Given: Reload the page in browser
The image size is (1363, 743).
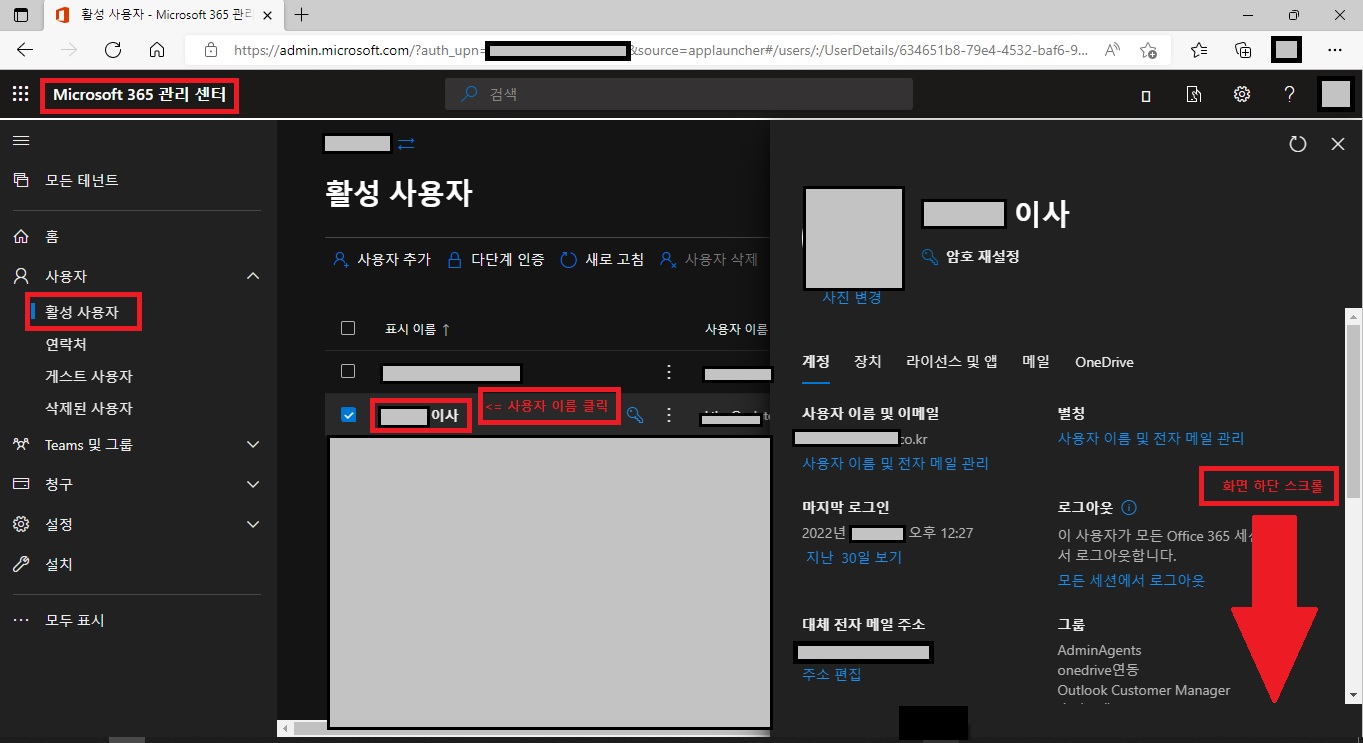Looking at the screenshot, I should click(x=113, y=50).
